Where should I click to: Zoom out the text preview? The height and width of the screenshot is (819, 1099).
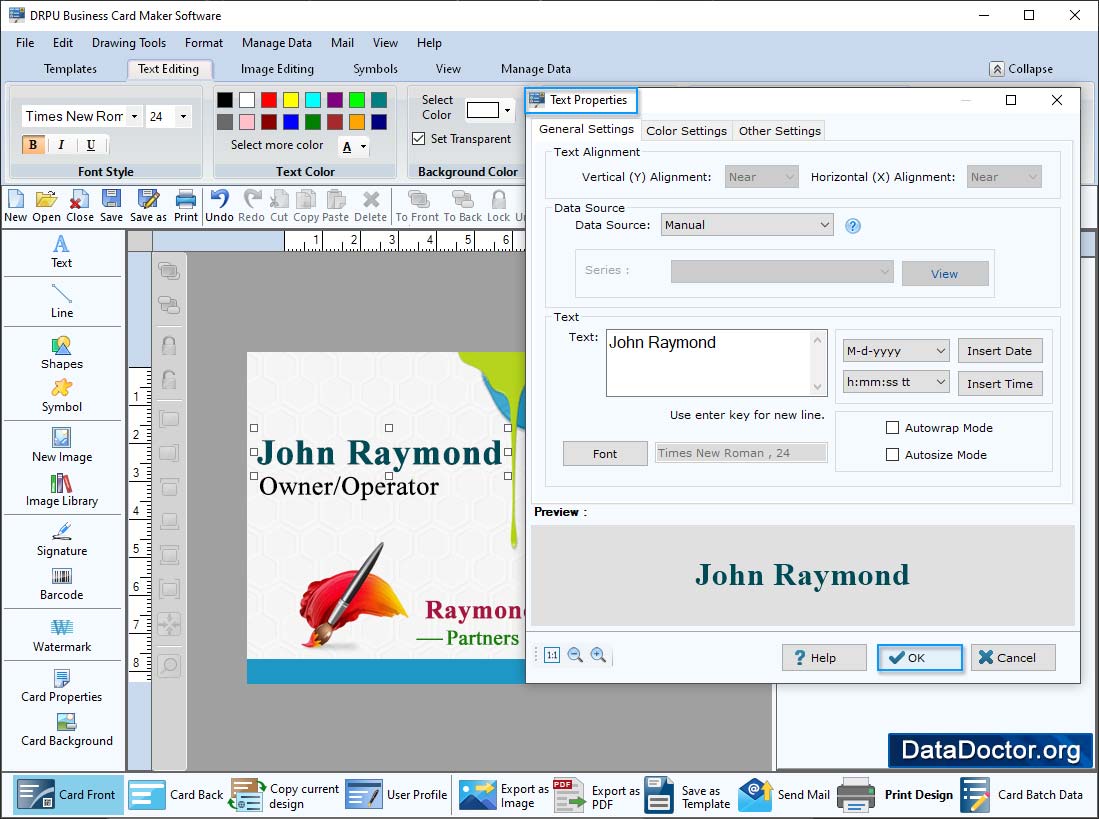point(575,655)
